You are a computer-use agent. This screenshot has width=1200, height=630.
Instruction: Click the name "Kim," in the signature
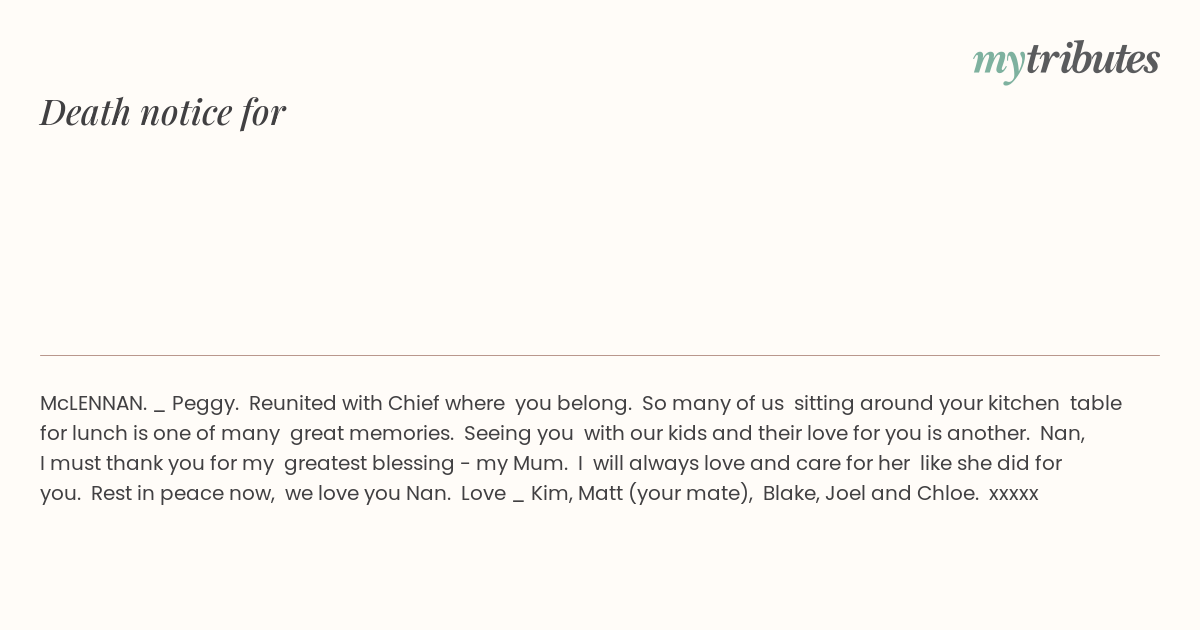pyautogui.click(x=549, y=494)
